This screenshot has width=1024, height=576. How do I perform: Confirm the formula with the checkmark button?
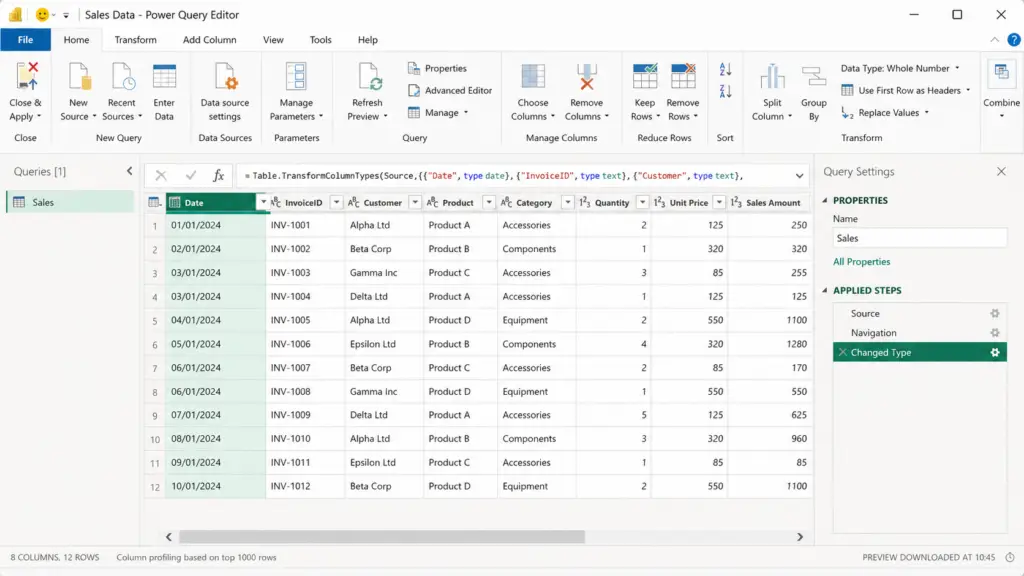[191, 175]
